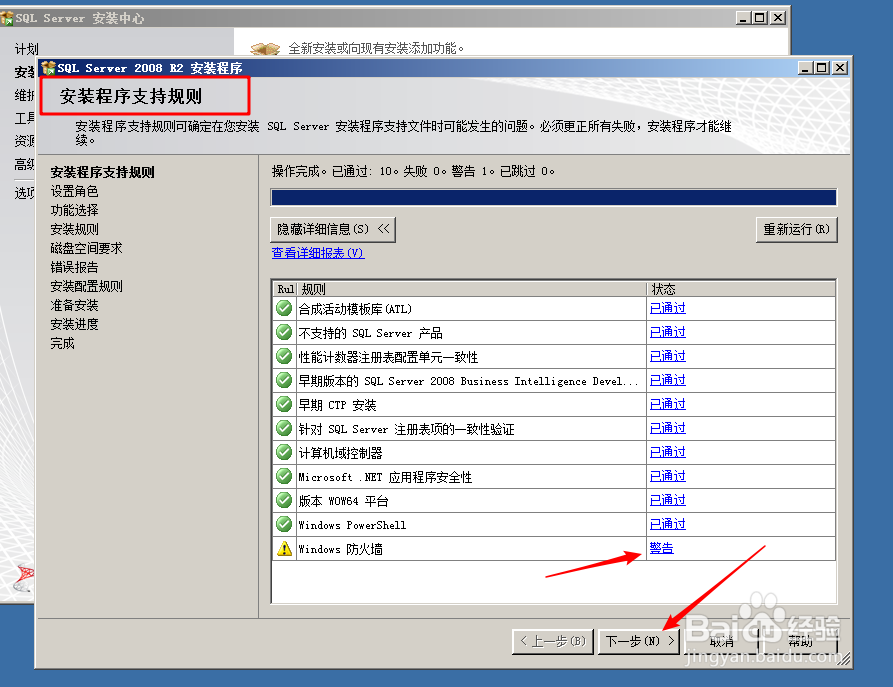Open 已通过 link for Business Intelligence Devel rule
The height and width of the screenshot is (687, 893).
tap(667, 379)
